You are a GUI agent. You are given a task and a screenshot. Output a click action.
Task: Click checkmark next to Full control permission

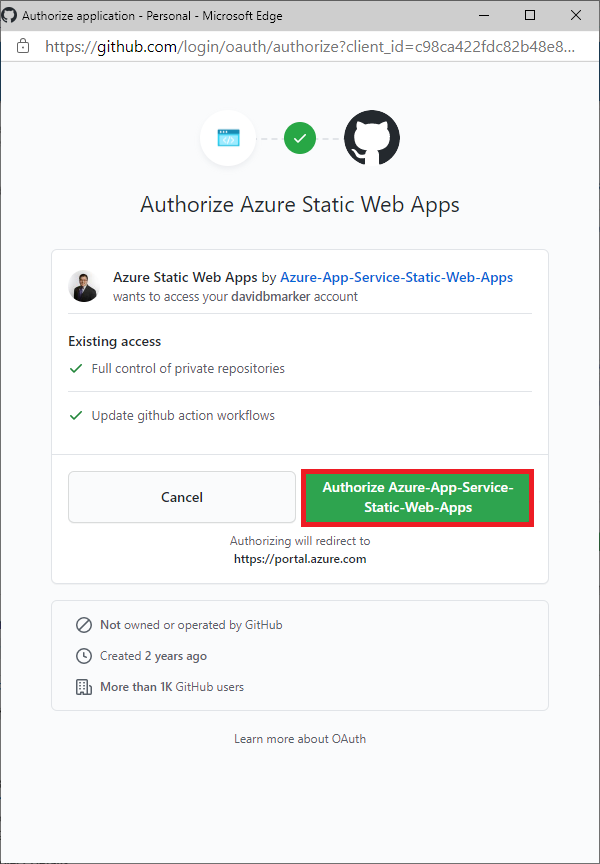(76, 368)
